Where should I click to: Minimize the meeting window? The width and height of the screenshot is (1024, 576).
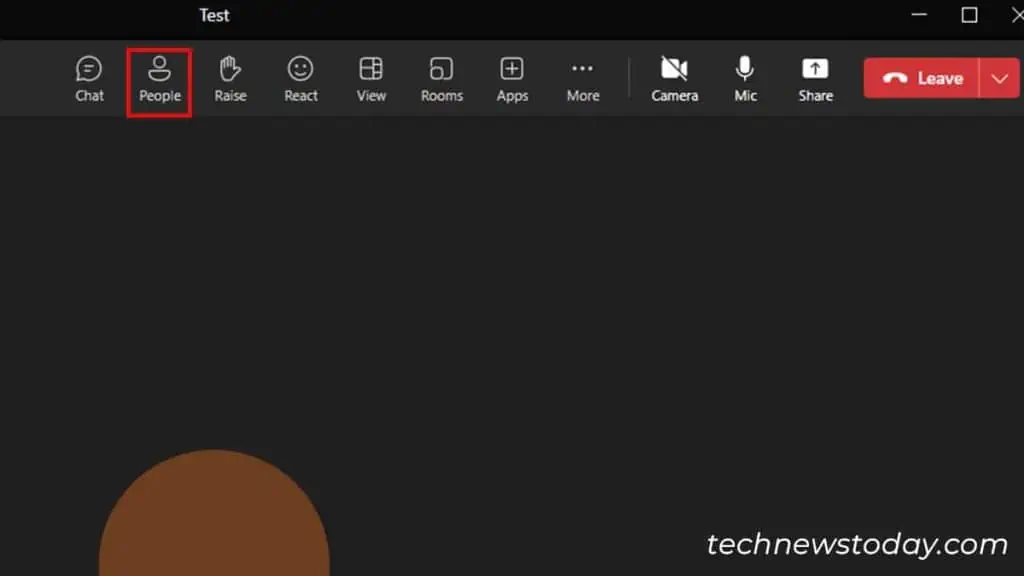point(920,15)
